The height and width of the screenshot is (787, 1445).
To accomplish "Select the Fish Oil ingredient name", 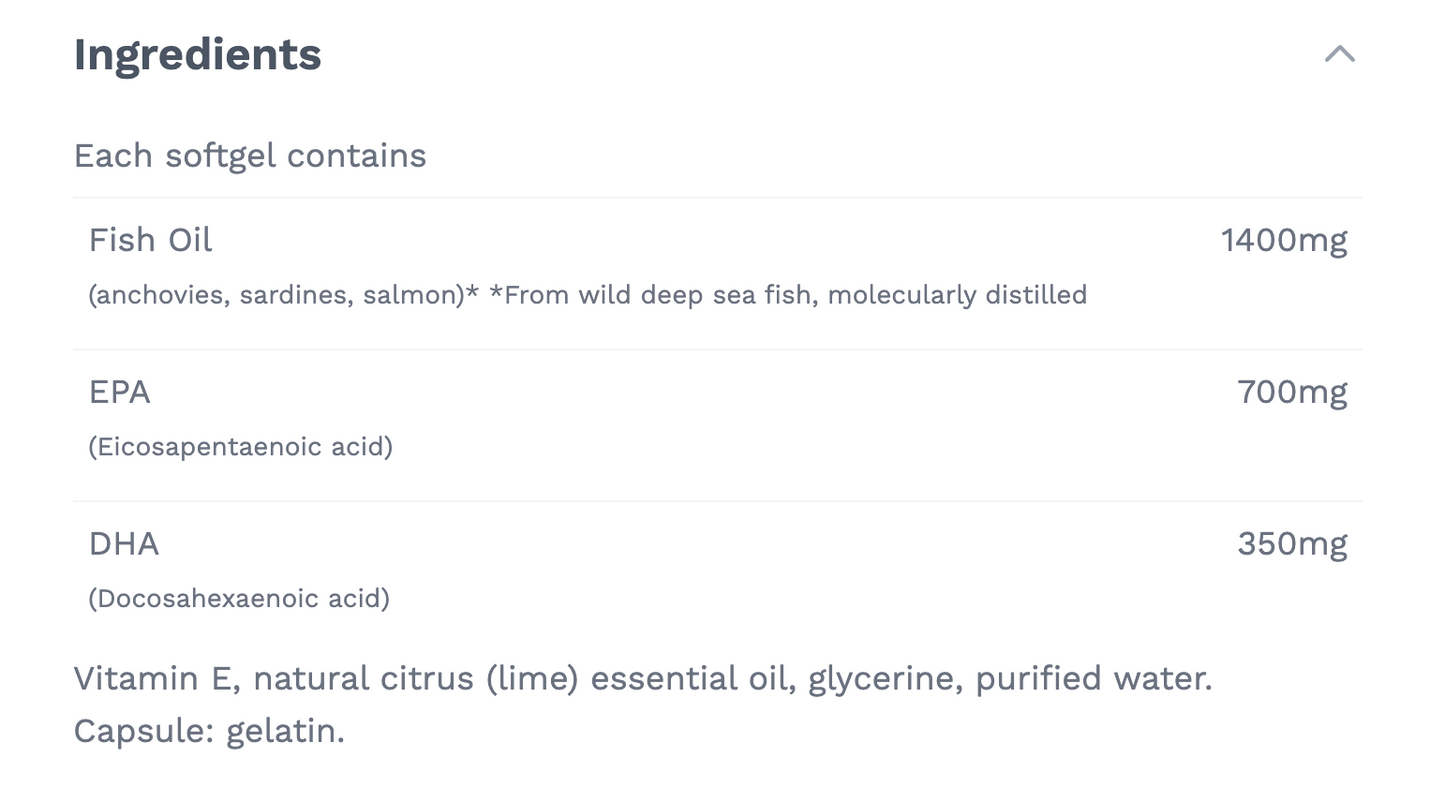I will click(150, 240).
